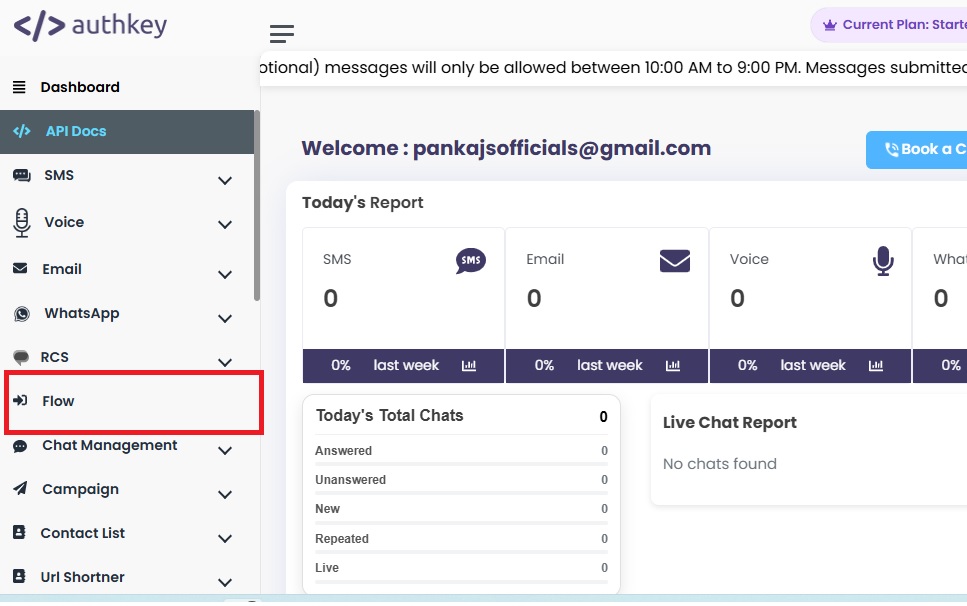The width and height of the screenshot is (967, 606).
Task: Click the RCS speech bubble icon
Action: click(21, 357)
